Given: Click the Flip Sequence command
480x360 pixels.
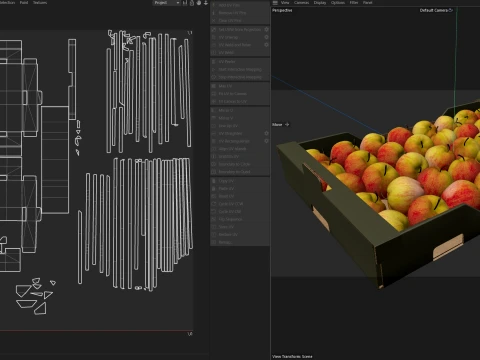Looking at the screenshot, I should point(231,219).
